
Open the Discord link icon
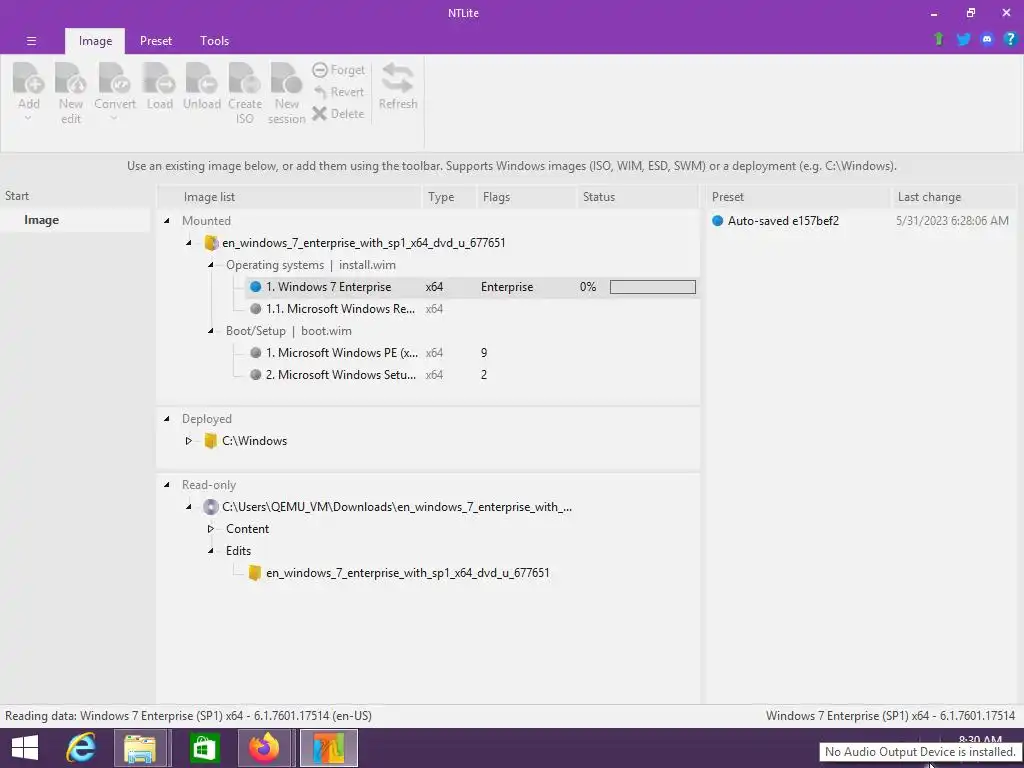987,39
